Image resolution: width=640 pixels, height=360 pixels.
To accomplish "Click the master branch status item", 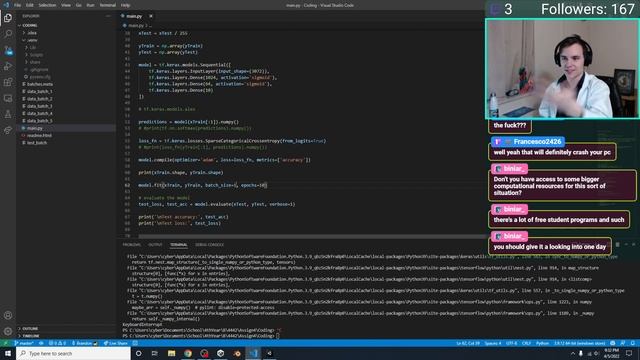I will point(24,343).
